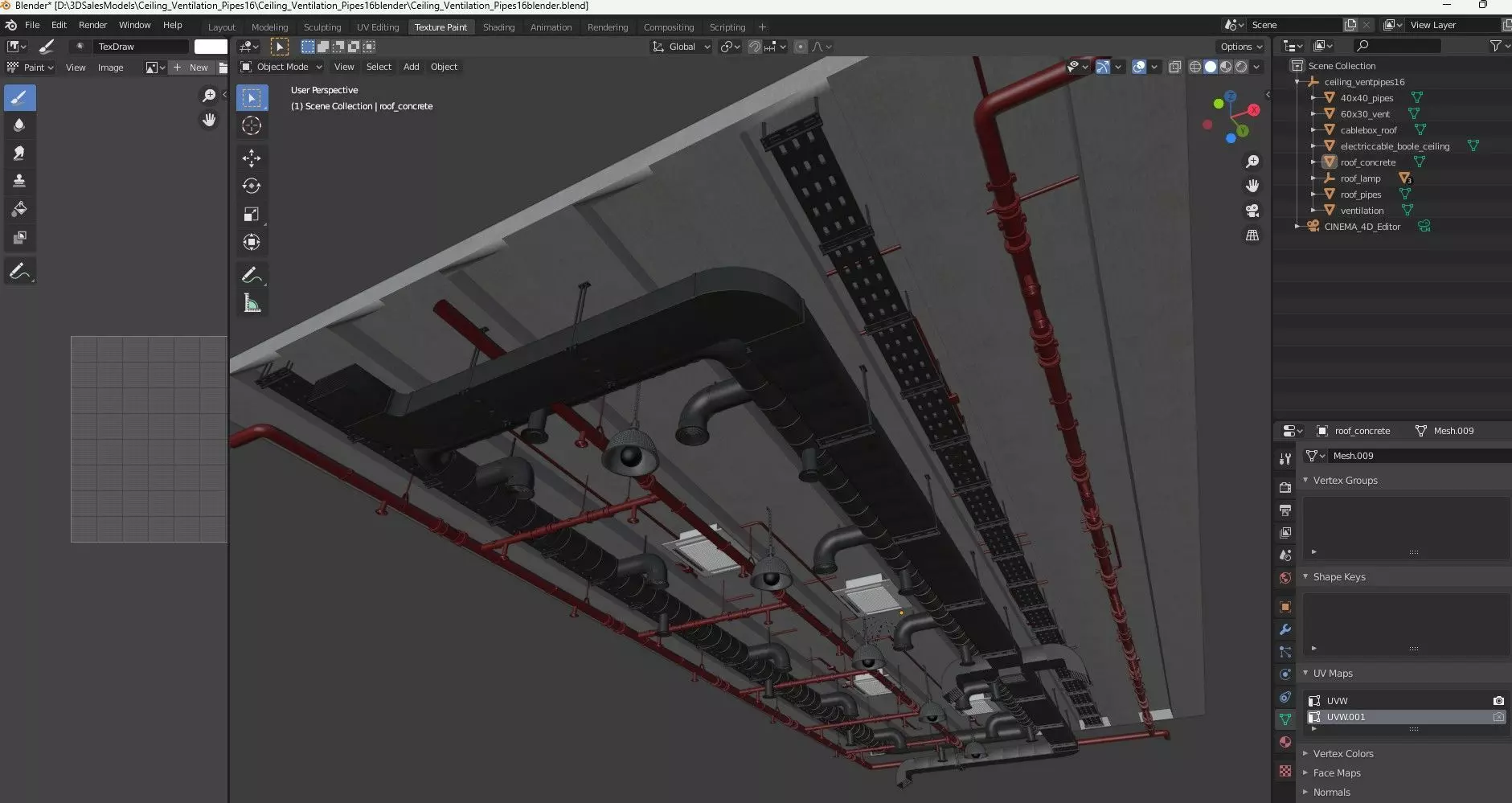The image size is (1512, 803).
Task: Open the Render properties tab
Action: [x=1285, y=487]
